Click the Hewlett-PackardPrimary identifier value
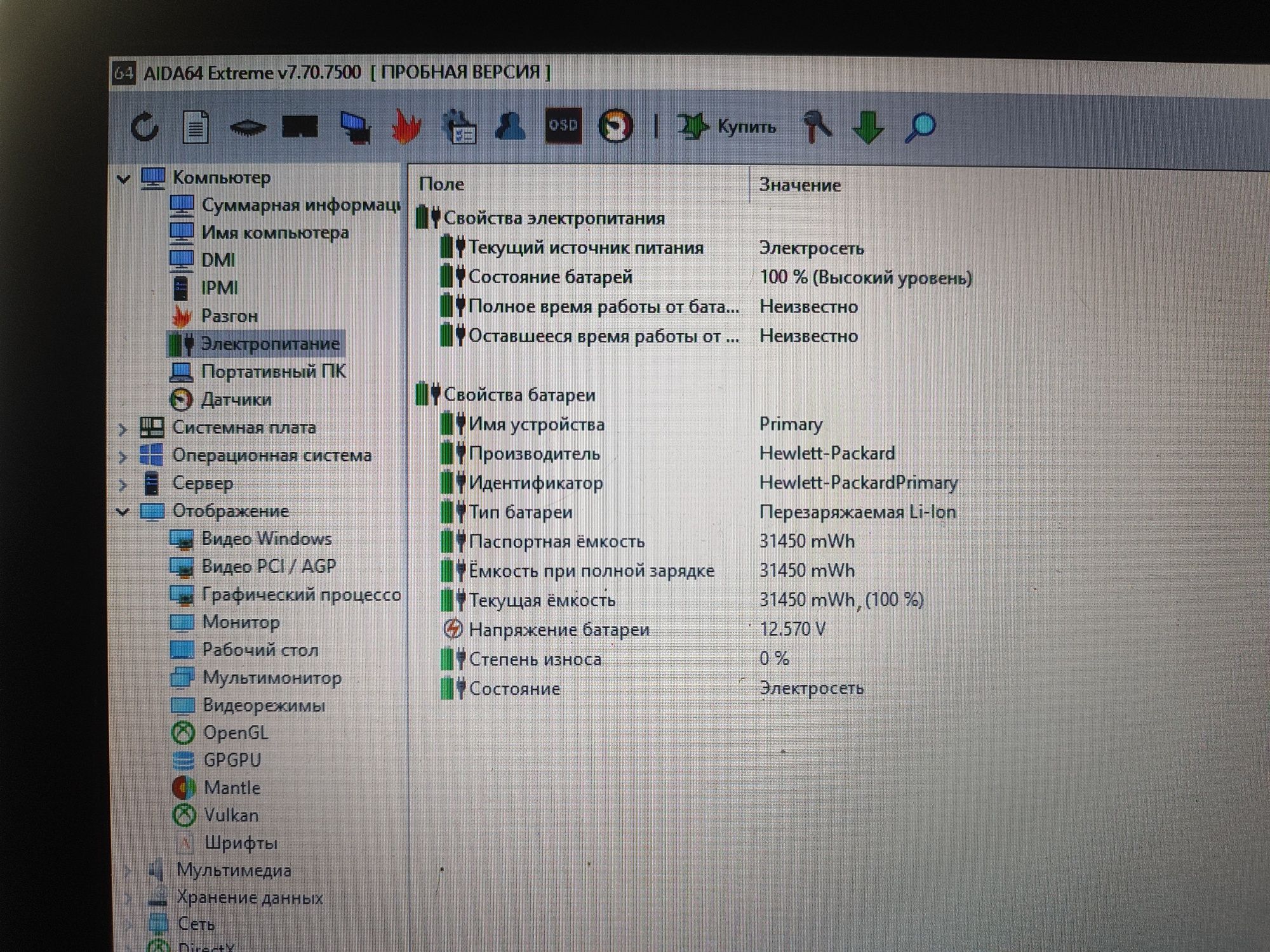1270x952 pixels. [x=859, y=483]
